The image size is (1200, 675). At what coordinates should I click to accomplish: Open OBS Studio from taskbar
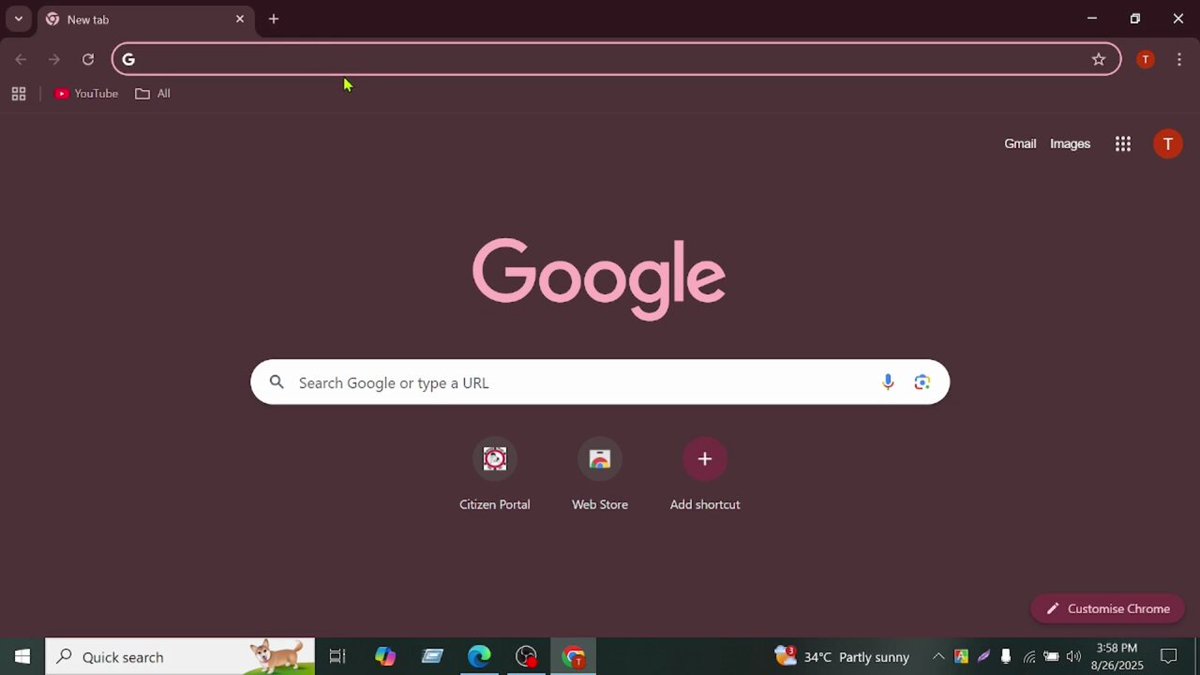[x=527, y=657]
